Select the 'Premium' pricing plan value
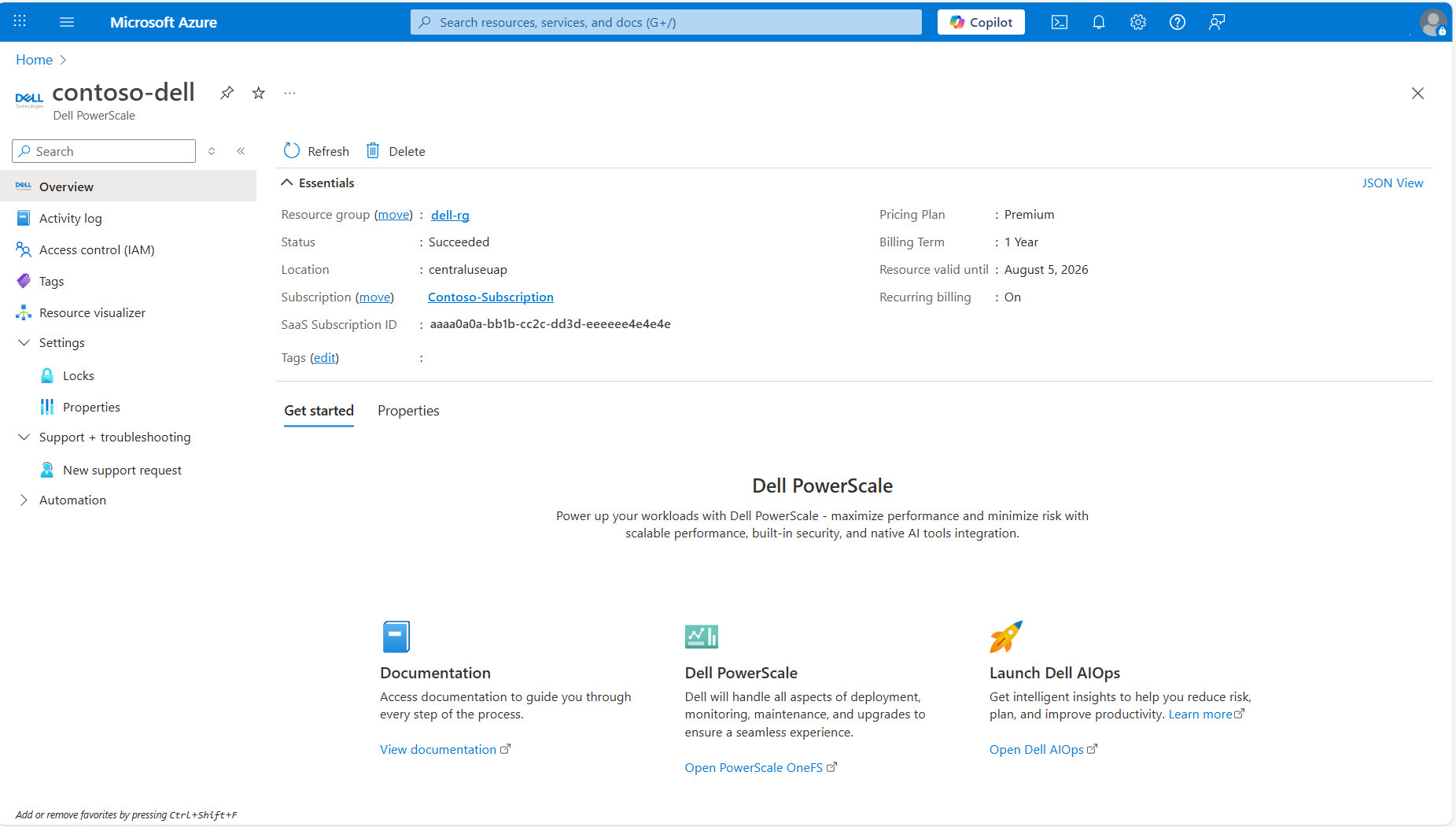 pyautogui.click(x=1029, y=215)
